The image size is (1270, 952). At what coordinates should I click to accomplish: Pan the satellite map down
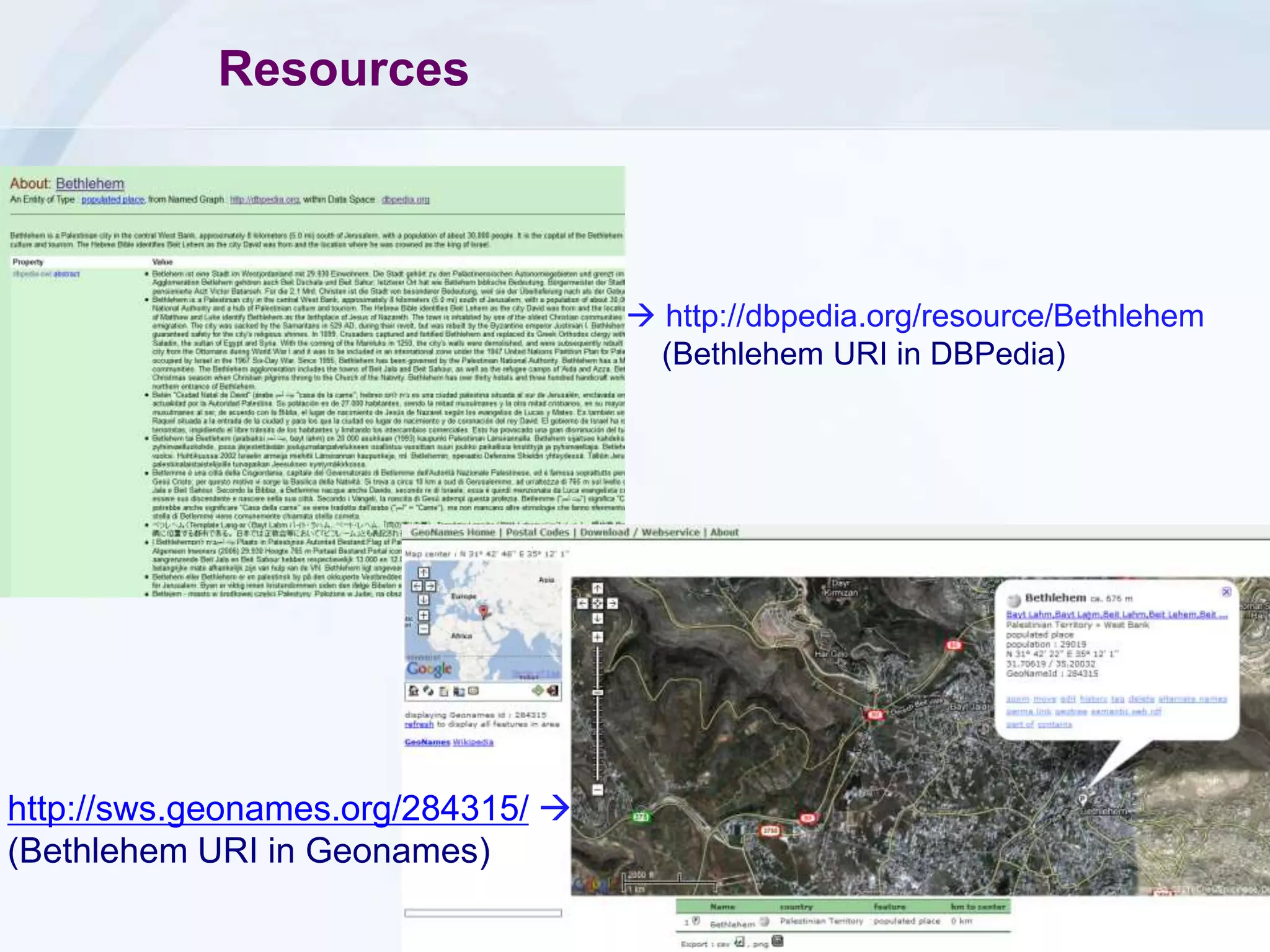point(597,618)
